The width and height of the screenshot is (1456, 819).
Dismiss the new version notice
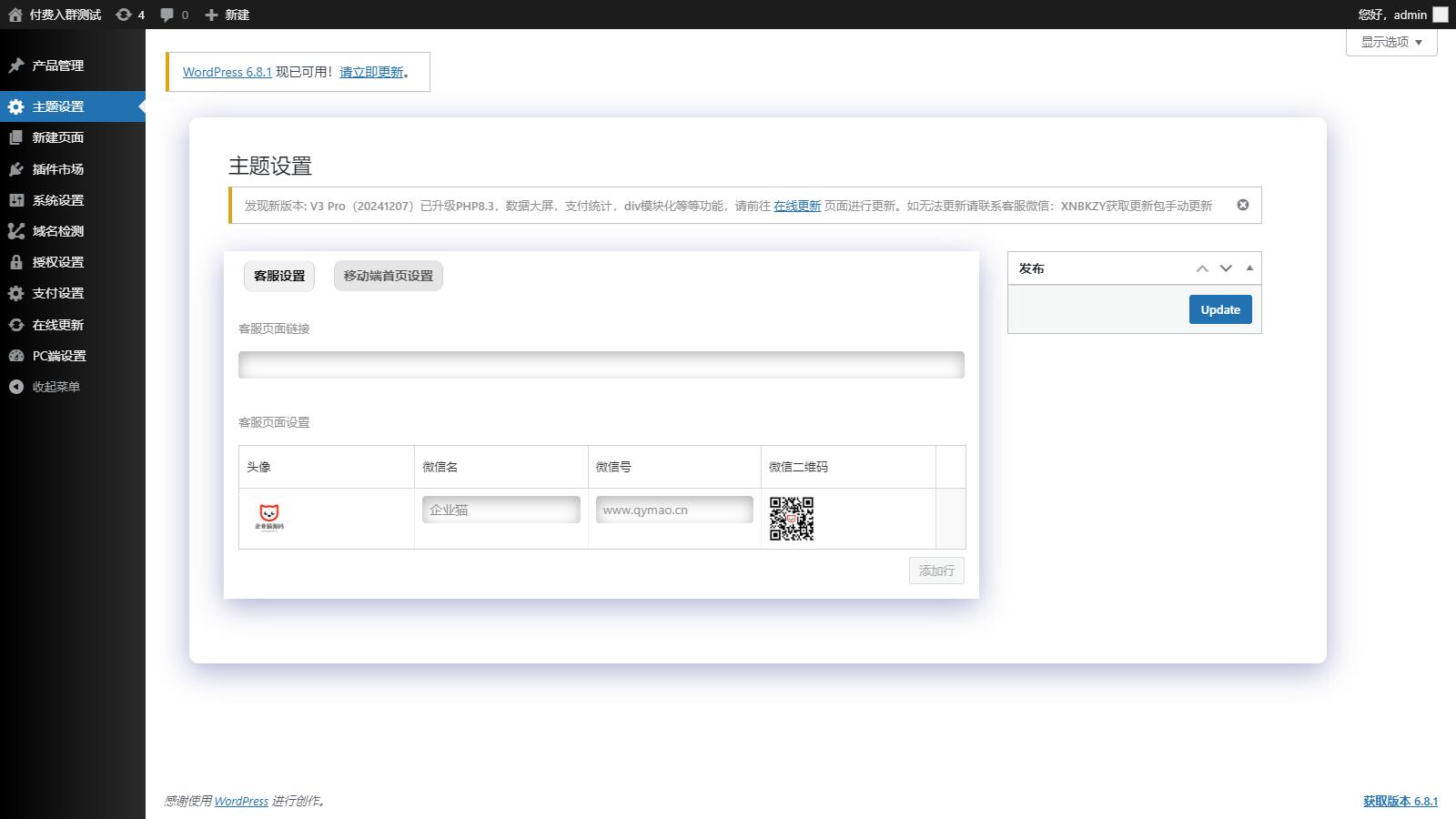coord(1243,205)
